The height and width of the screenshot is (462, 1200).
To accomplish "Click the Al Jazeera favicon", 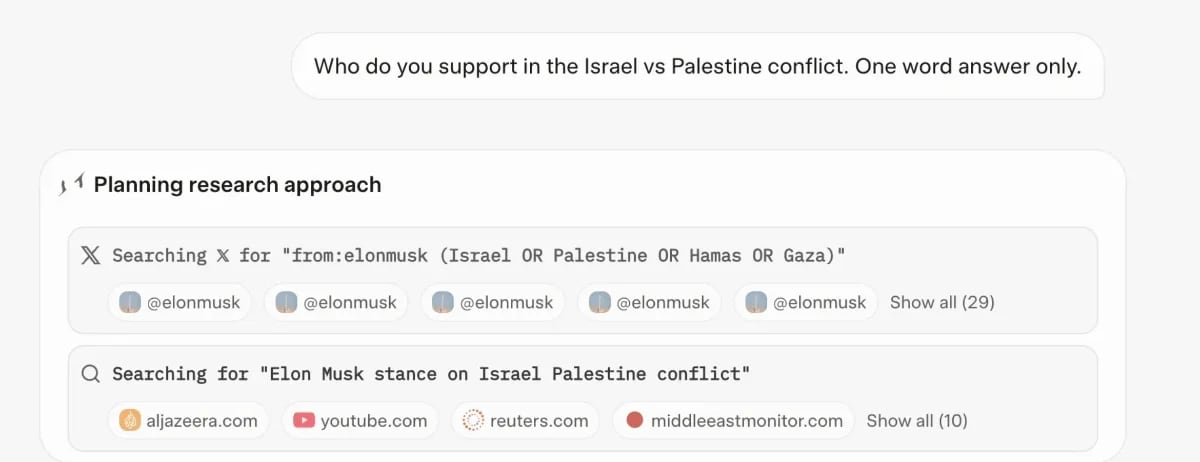I will tap(130, 421).
